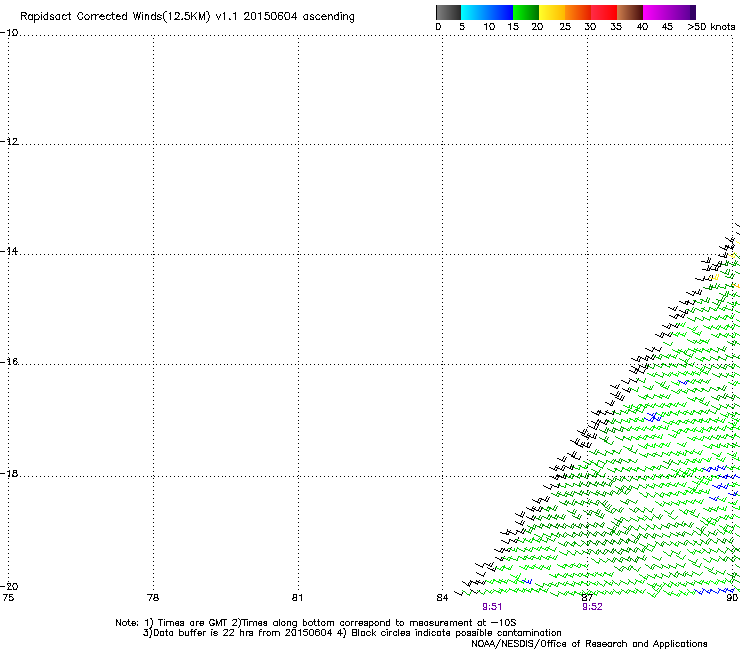The width and height of the screenshot is (740, 650).
Task: Select the magenta 40-50 knots legend swatch
Action: (x=669, y=12)
